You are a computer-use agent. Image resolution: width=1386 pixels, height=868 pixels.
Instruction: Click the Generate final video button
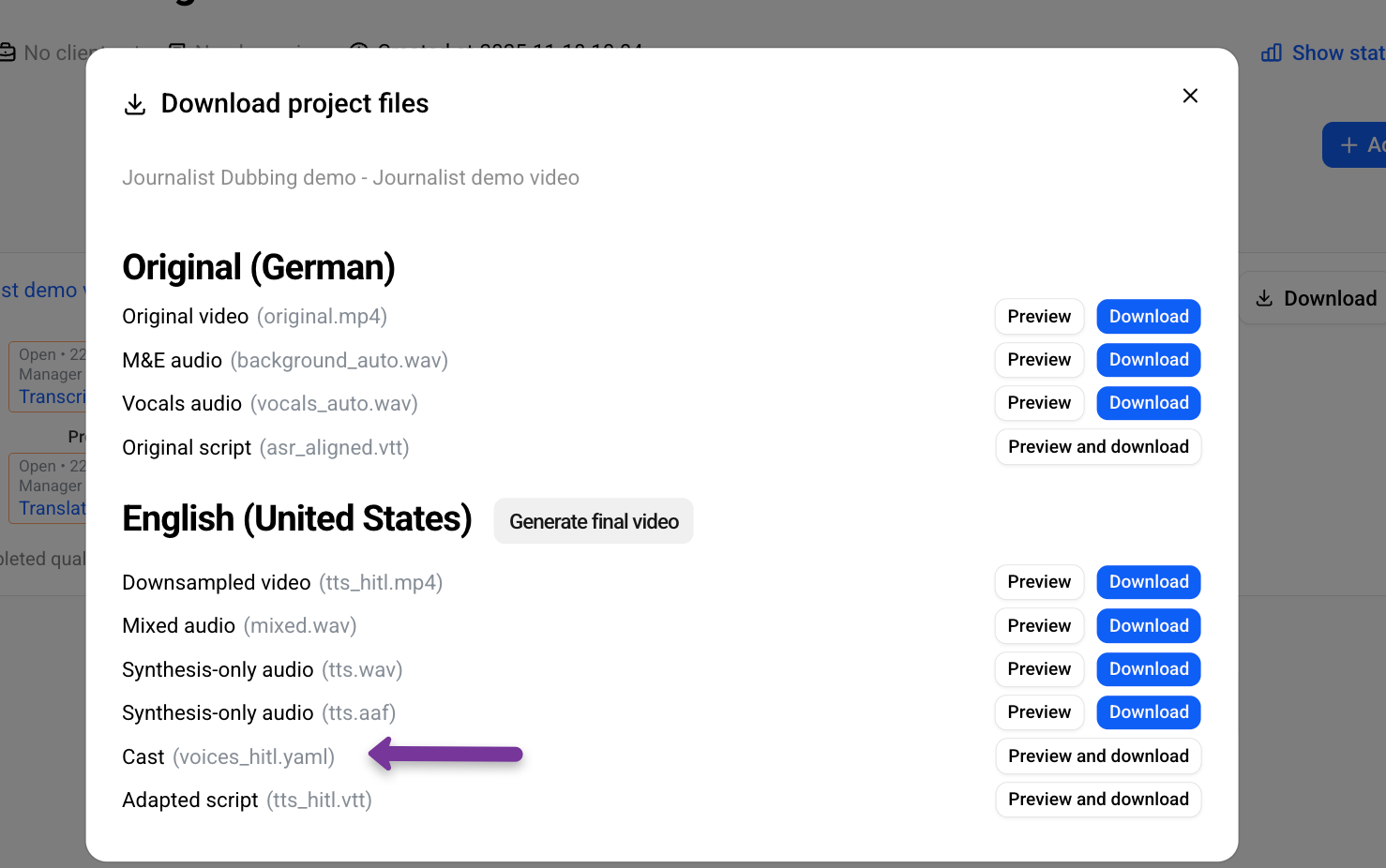594,521
